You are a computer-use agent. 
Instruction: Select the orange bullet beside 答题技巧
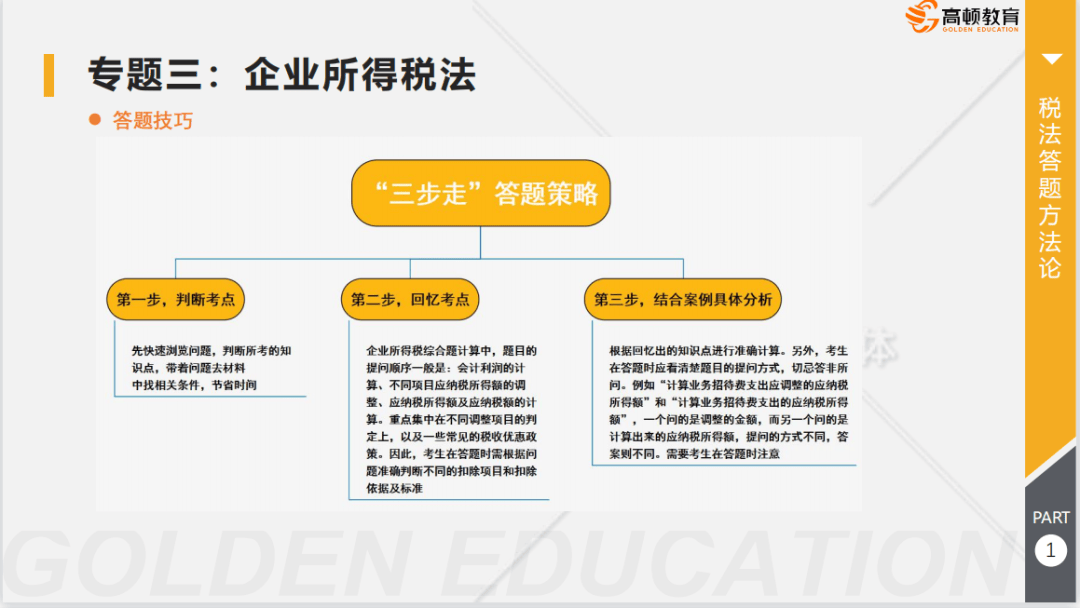point(95,120)
